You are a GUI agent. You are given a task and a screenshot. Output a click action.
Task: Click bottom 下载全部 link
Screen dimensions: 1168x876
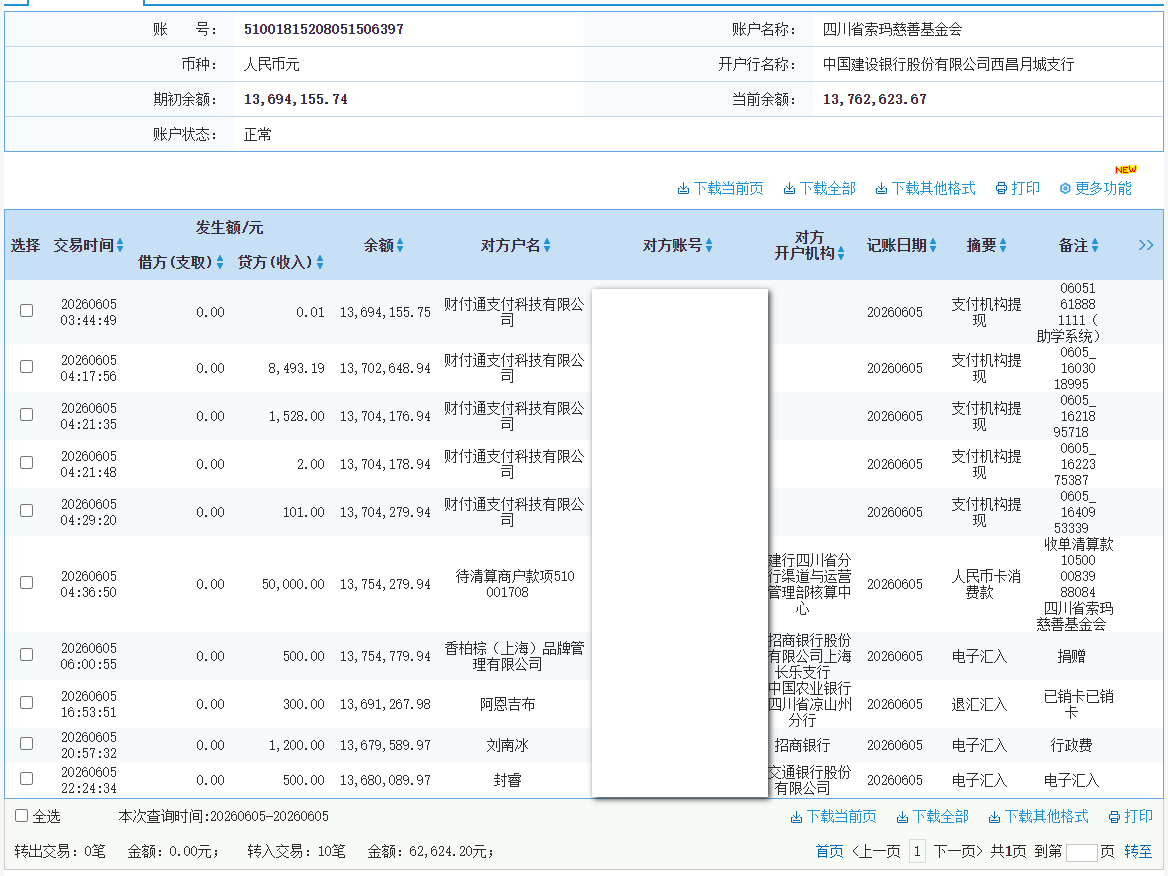[933, 816]
